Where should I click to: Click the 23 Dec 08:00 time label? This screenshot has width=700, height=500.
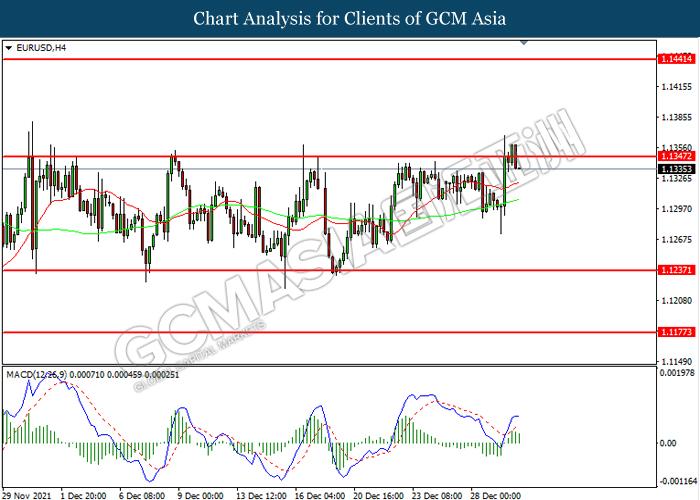click(x=437, y=495)
